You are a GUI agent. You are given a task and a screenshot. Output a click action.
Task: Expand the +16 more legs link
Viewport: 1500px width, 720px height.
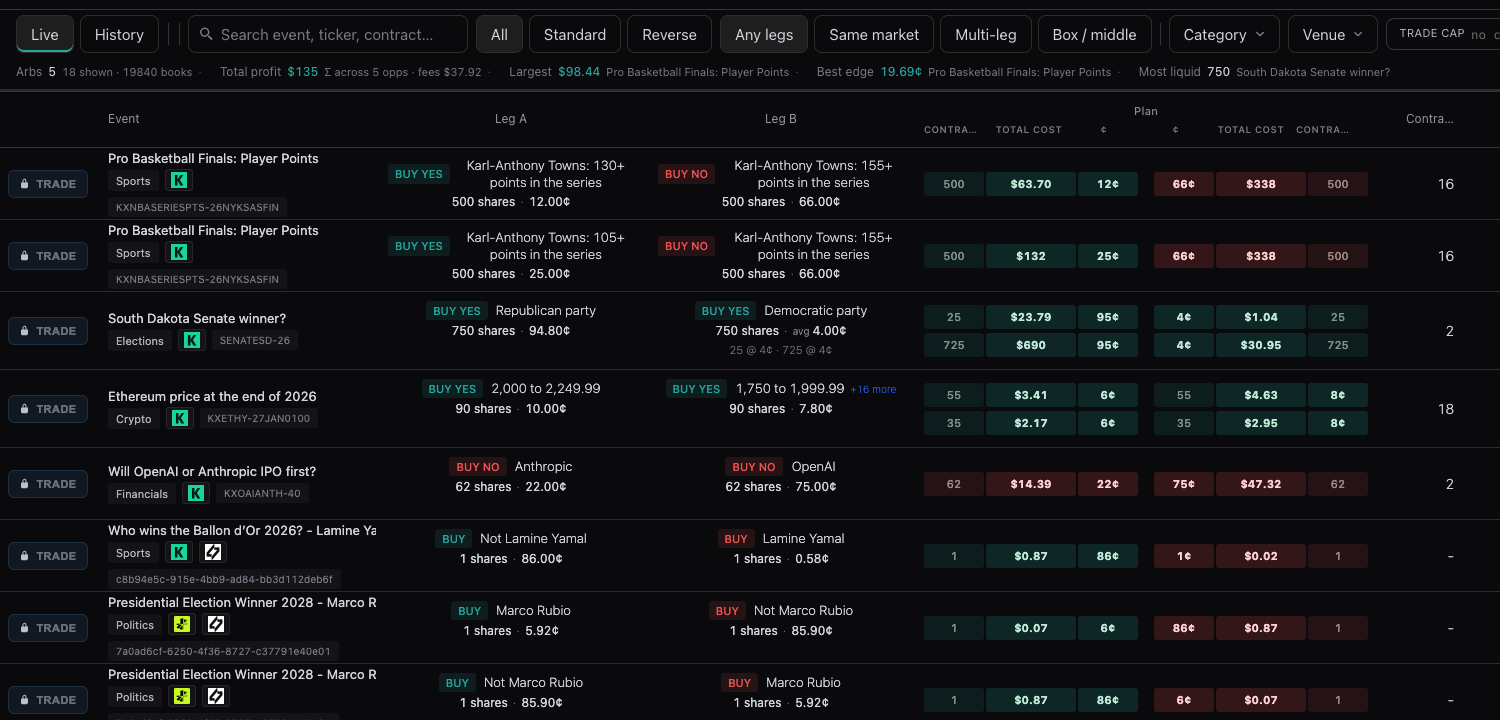(873, 390)
